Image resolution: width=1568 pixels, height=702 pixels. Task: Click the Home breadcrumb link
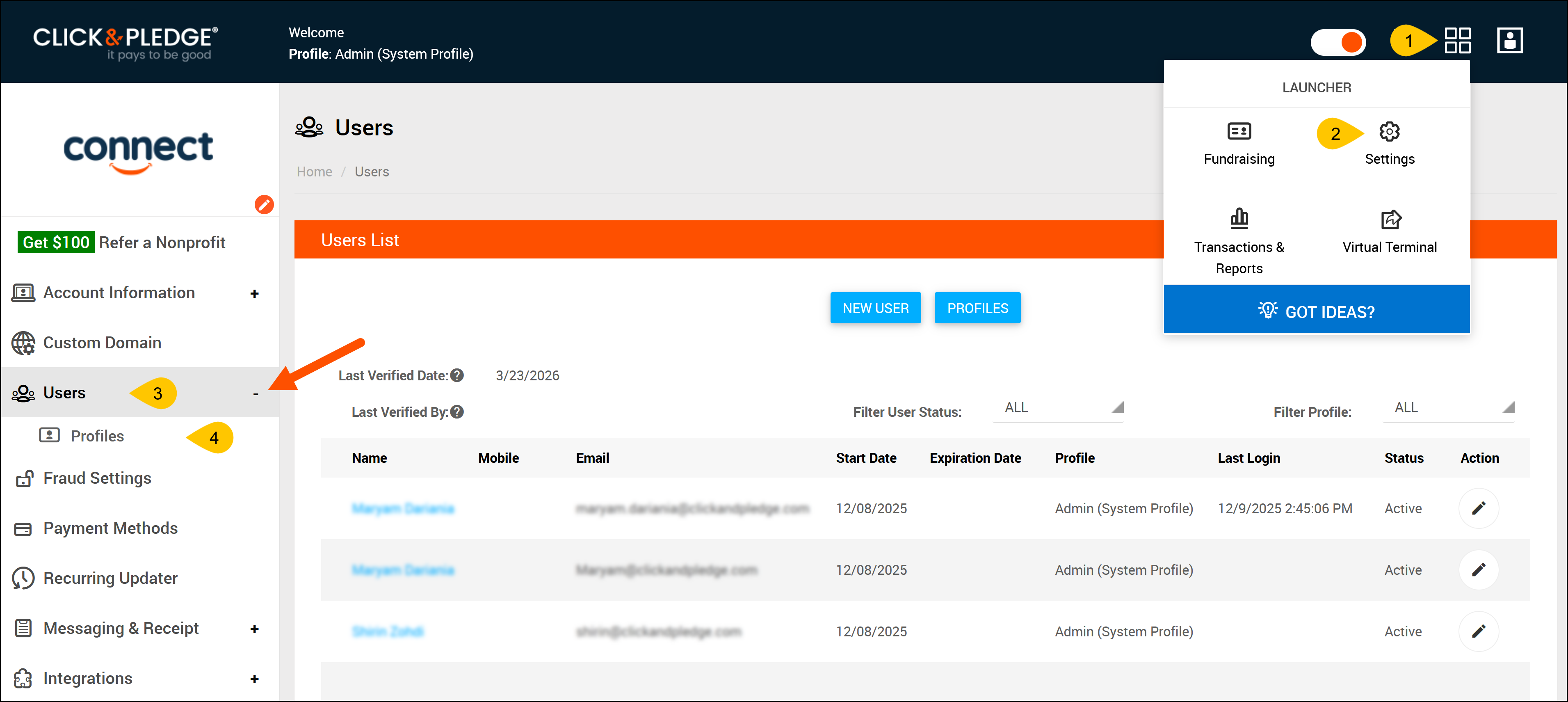pos(314,172)
